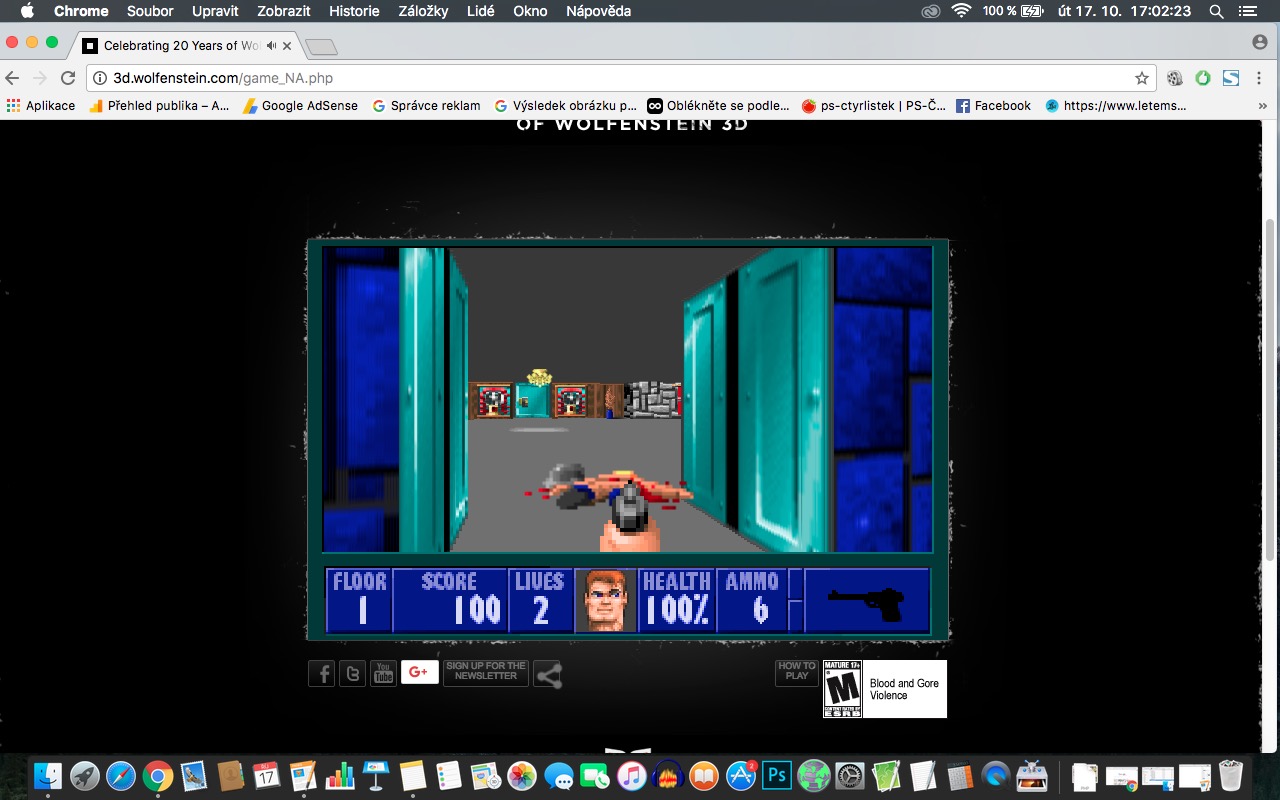Image resolution: width=1280 pixels, height=800 pixels.
Task: Open the Apple menu
Action: (x=26, y=11)
